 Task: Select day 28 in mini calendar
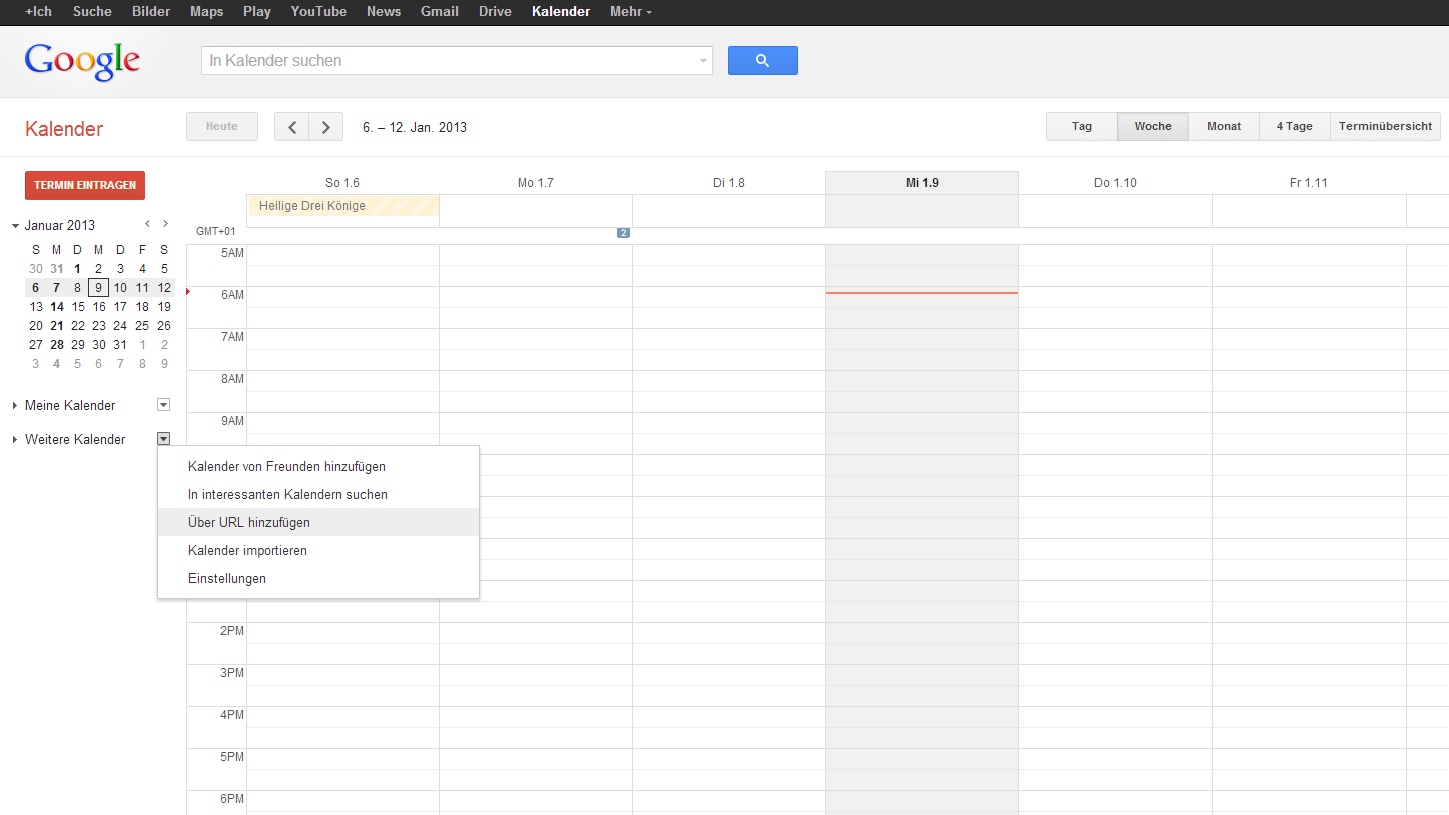pyautogui.click(x=57, y=345)
